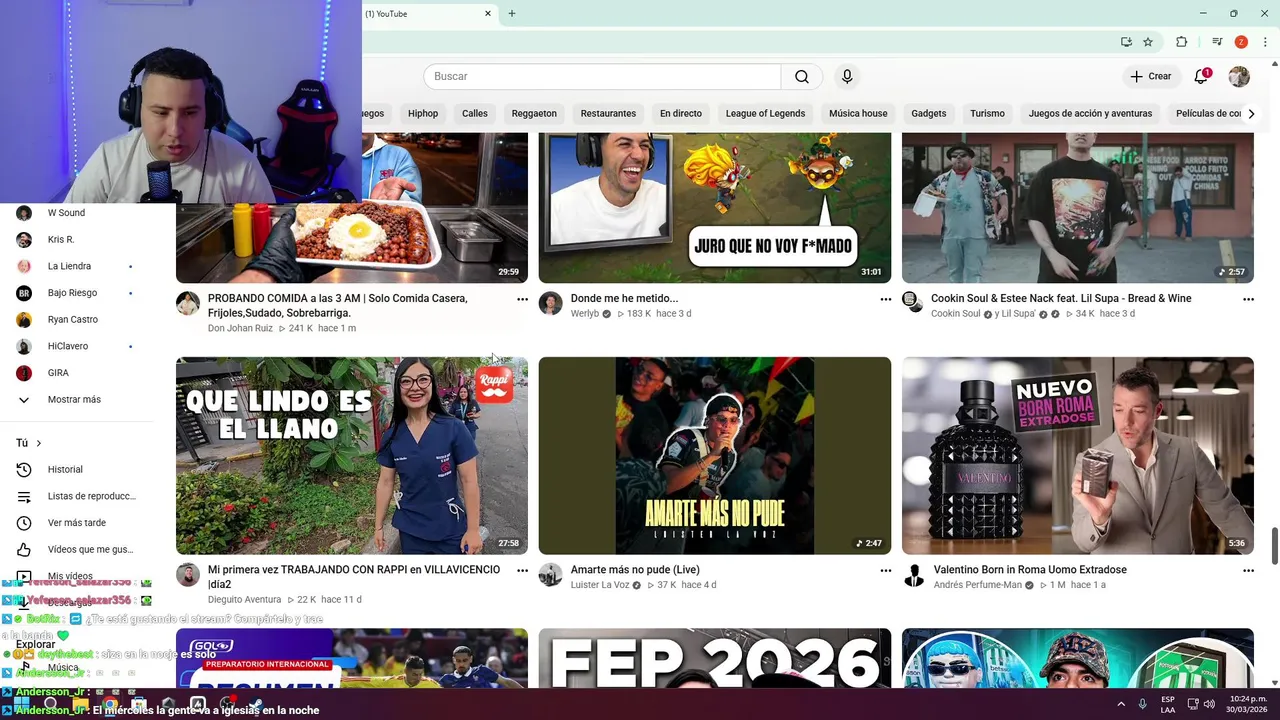Viewport: 1280px width, 720px height.
Task: Open QUE LINDO ES EL LLANO thumbnail
Action: tap(352, 455)
